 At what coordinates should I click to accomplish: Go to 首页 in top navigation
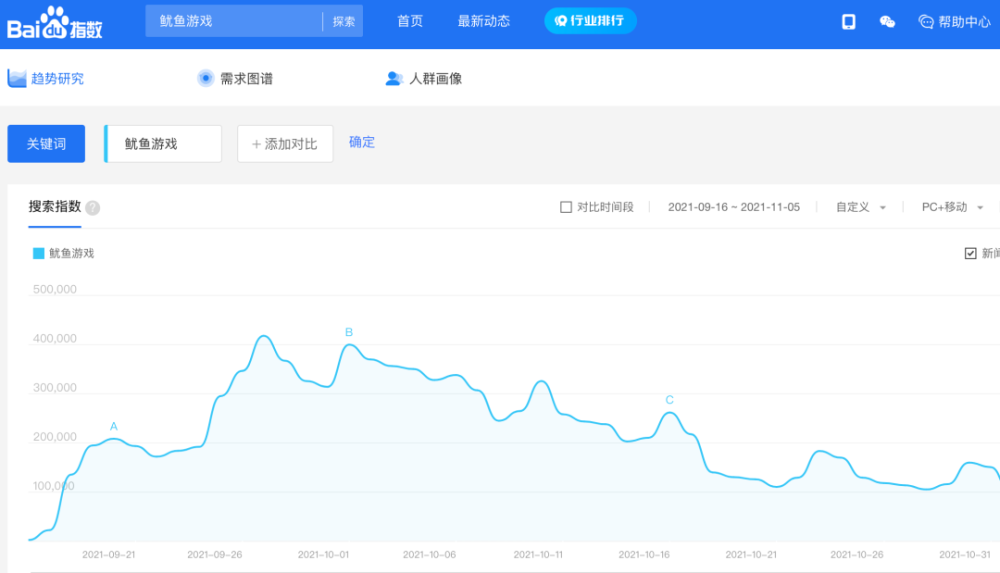410,21
